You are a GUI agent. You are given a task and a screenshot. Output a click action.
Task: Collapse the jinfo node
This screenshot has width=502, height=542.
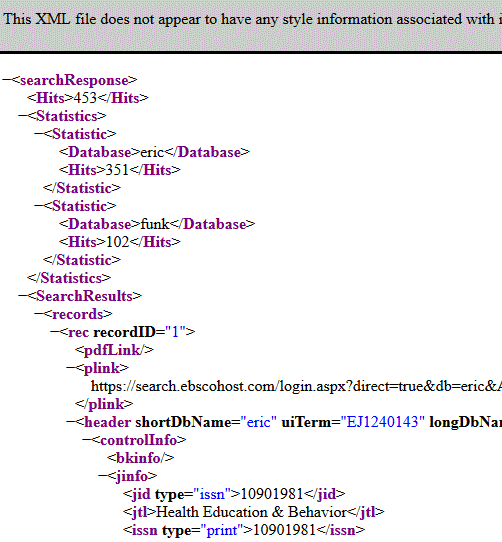click(103, 476)
